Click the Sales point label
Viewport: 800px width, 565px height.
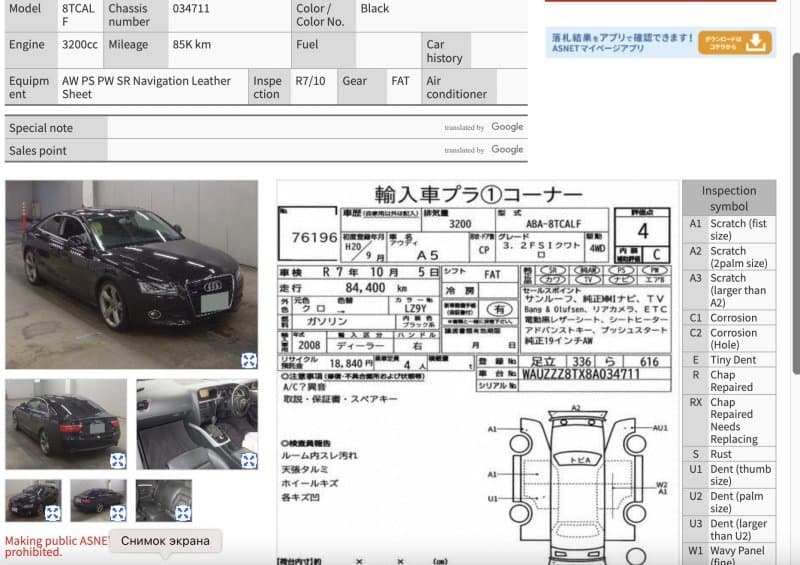coord(38,151)
